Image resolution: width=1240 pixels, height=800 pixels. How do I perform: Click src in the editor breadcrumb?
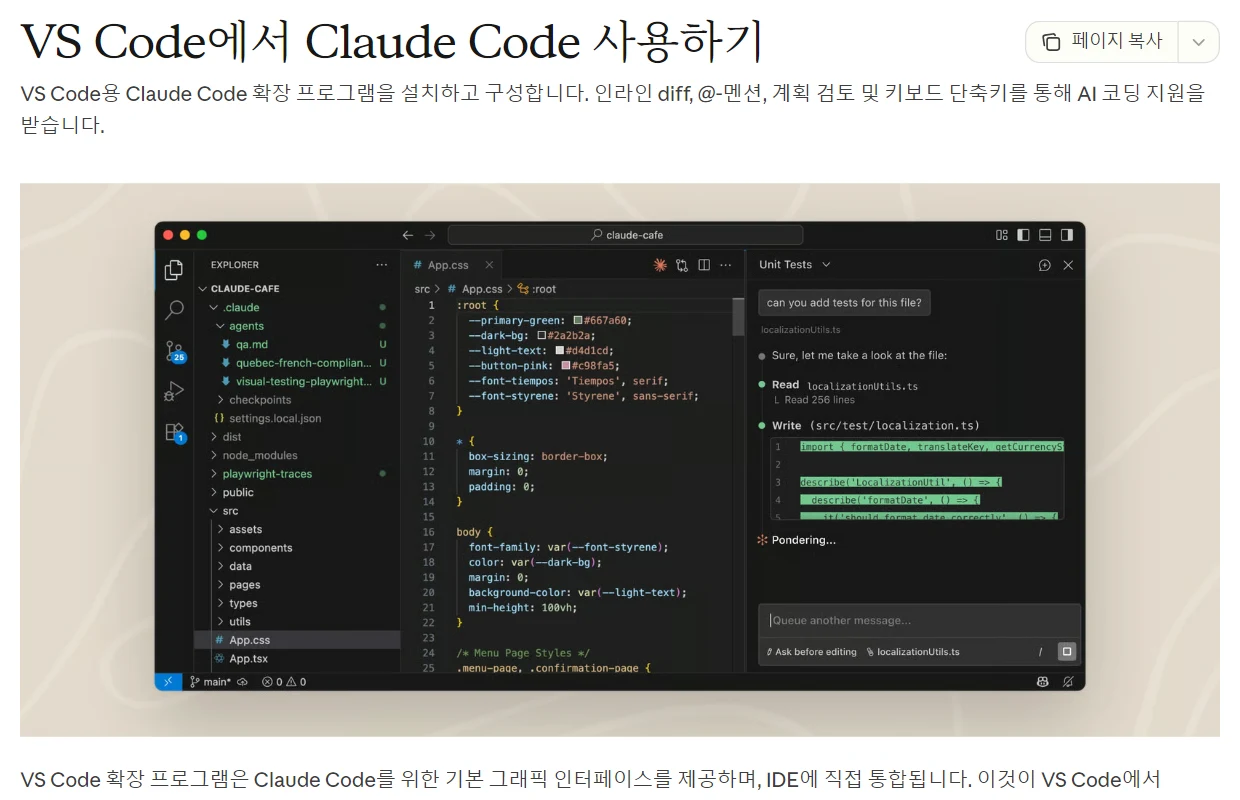tap(422, 289)
